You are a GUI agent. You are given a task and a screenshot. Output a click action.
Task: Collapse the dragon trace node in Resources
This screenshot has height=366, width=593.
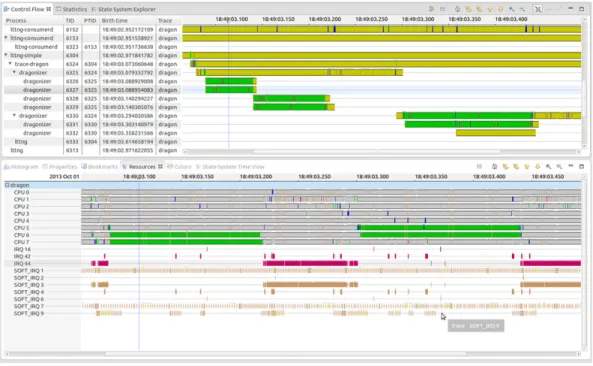pos(7,185)
